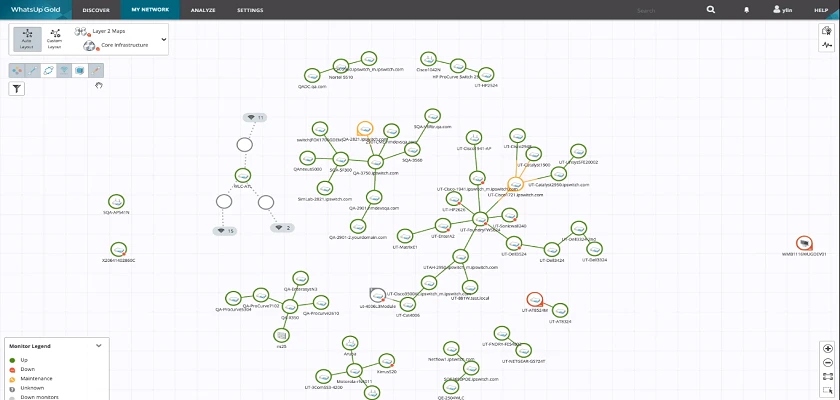Select the UT-Cisco1721 maintenance node
The width and height of the screenshot is (840, 400).
coord(515,184)
